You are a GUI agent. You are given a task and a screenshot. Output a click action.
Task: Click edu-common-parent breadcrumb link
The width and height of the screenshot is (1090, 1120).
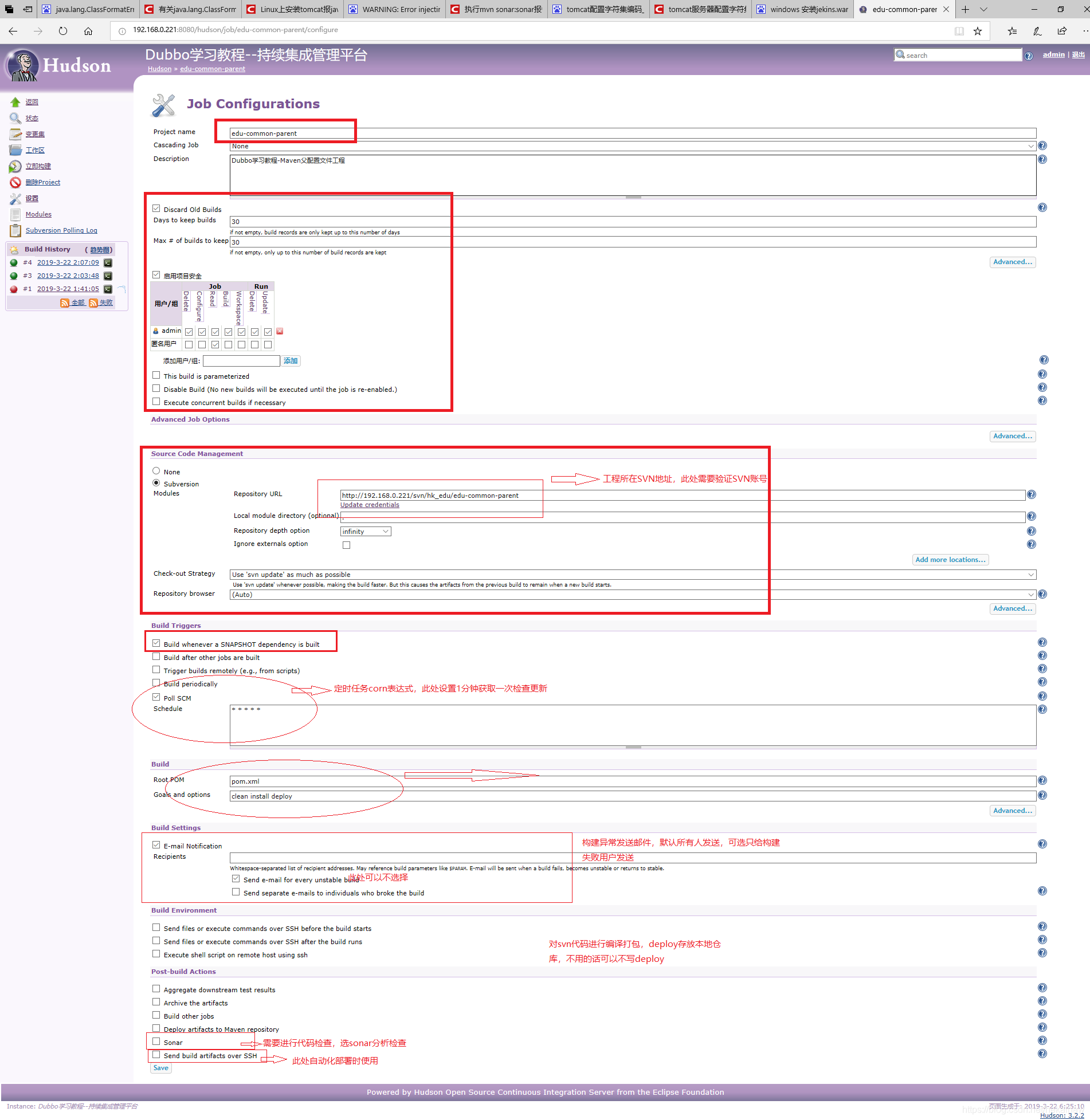click(213, 69)
